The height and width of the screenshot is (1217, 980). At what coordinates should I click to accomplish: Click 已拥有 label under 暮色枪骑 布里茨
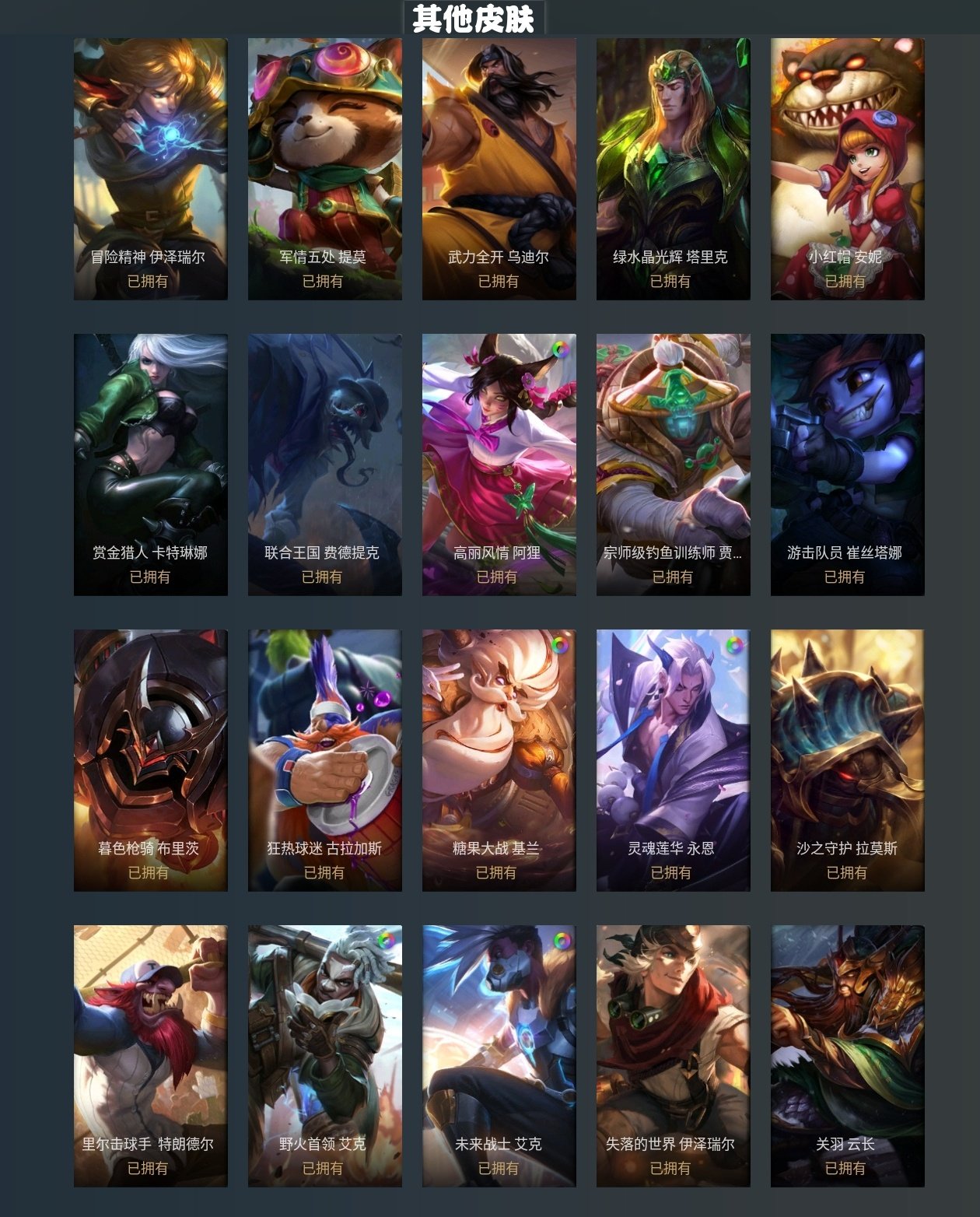pos(149,872)
